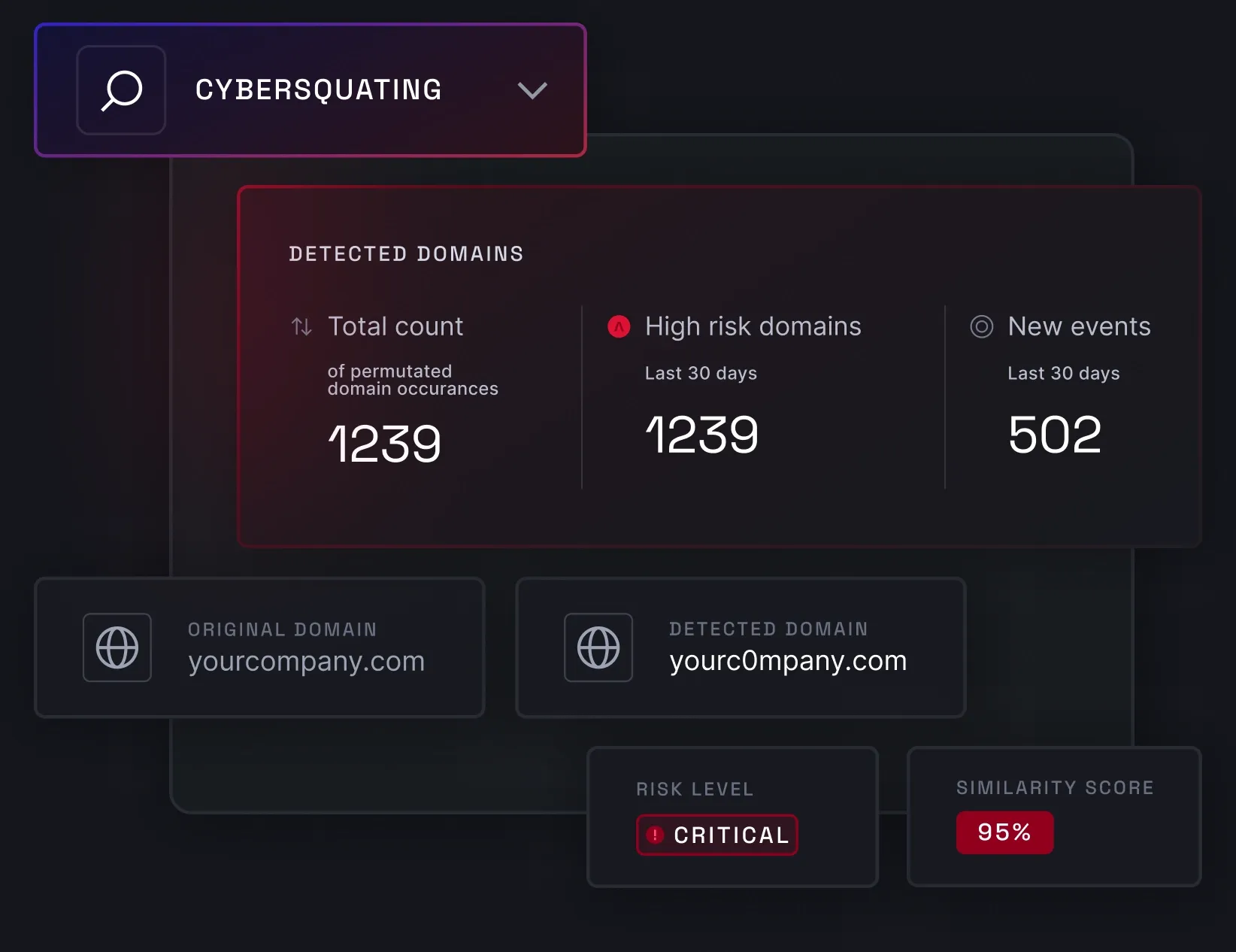Click the Detected Domains heading
This screenshot has width=1236, height=952.
[x=406, y=254]
